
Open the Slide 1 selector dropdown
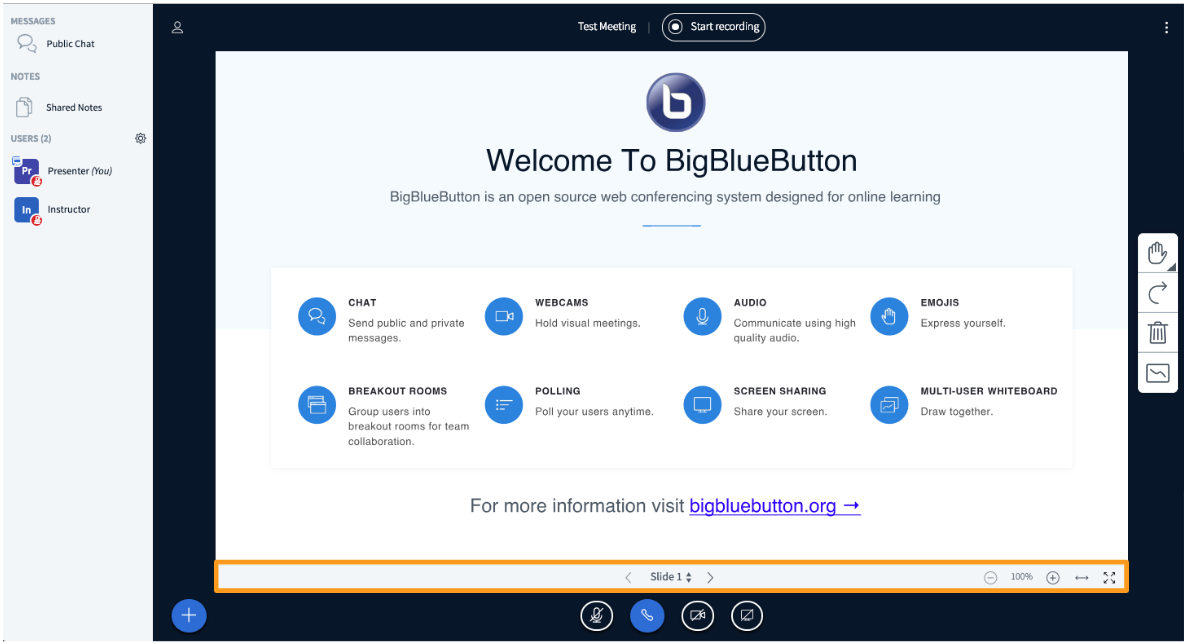coord(670,577)
